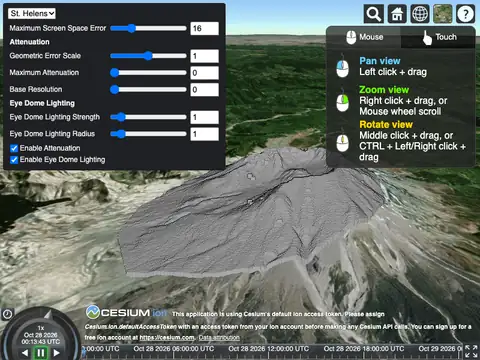The height and width of the screenshot is (360, 480).
Task: Click the 'Attenuation' section label
Action: click(29, 42)
